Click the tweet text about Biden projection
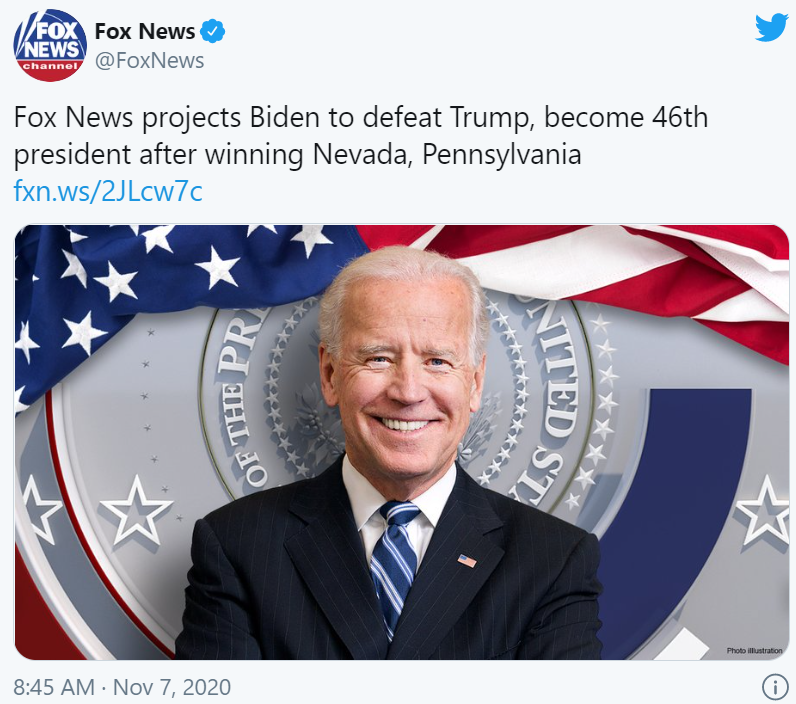This screenshot has height=704, width=796. pyautogui.click(x=360, y=136)
